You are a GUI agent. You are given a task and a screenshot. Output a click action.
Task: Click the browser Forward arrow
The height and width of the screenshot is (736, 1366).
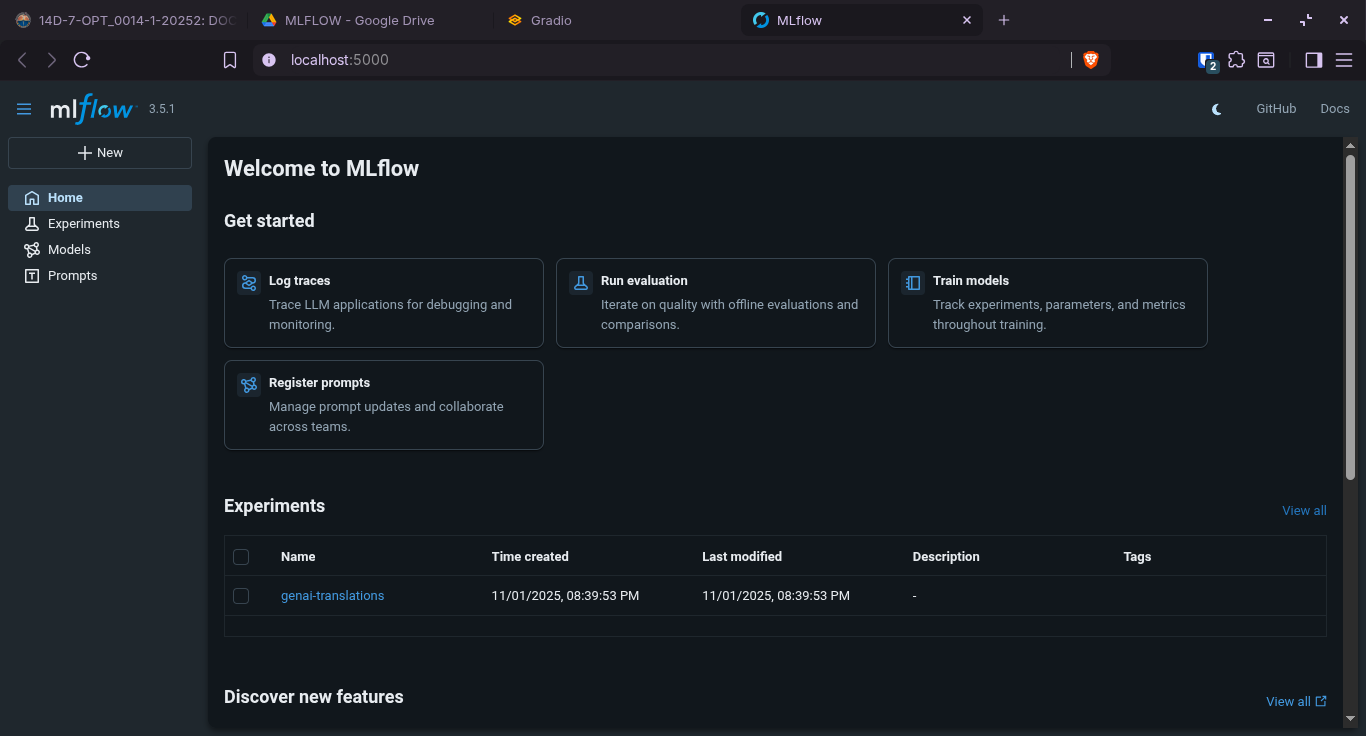pyautogui.click(x=52, y=60)
